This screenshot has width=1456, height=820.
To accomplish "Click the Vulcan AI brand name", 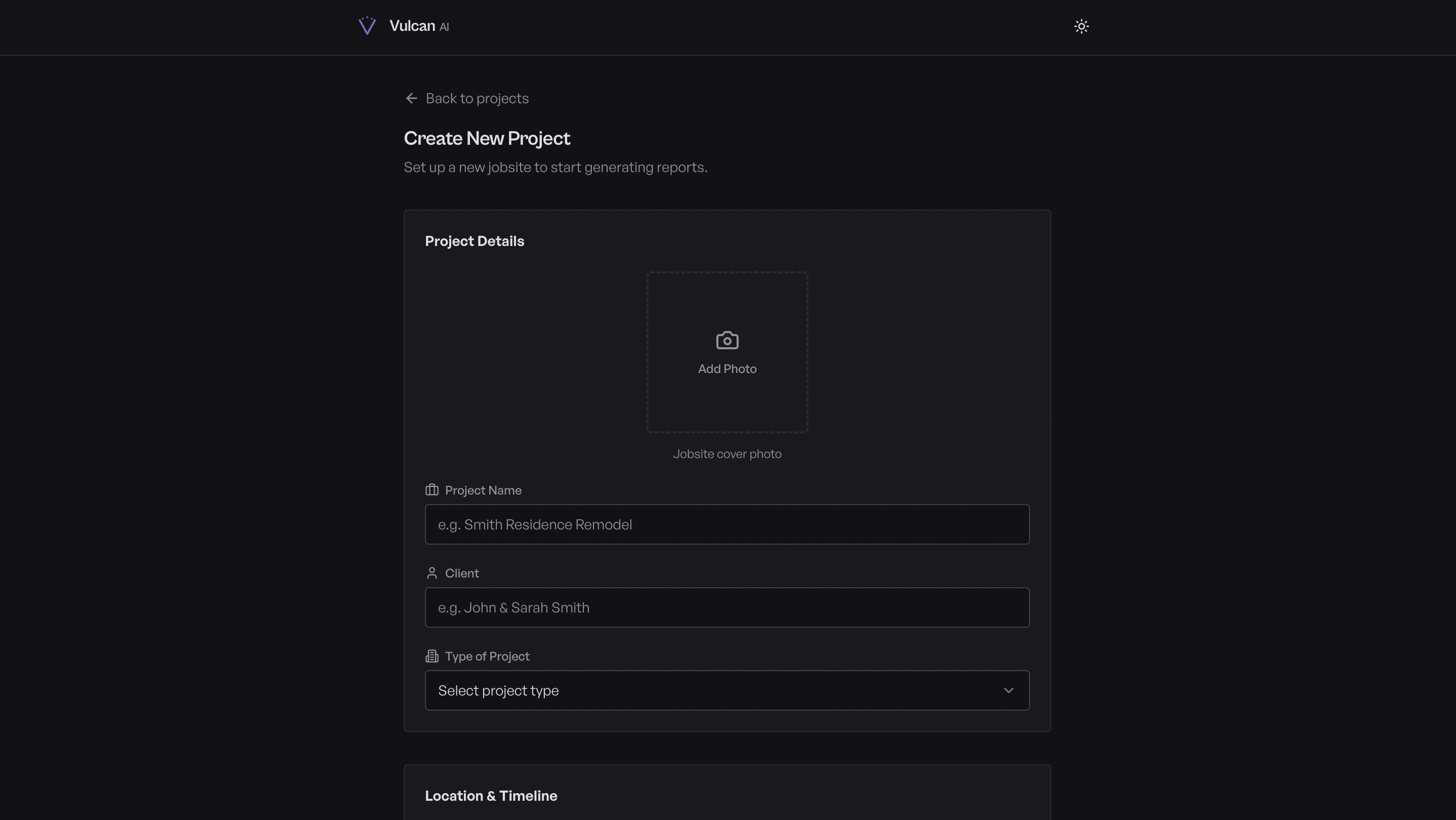I will (x=419, y=26).
